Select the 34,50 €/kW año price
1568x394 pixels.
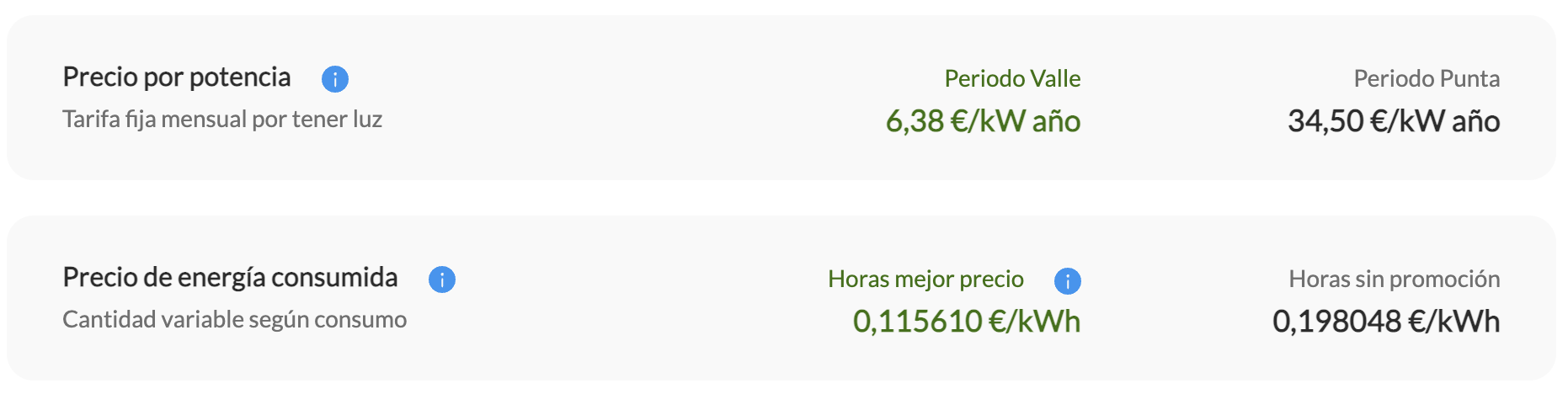click(x=1393, y=121)
